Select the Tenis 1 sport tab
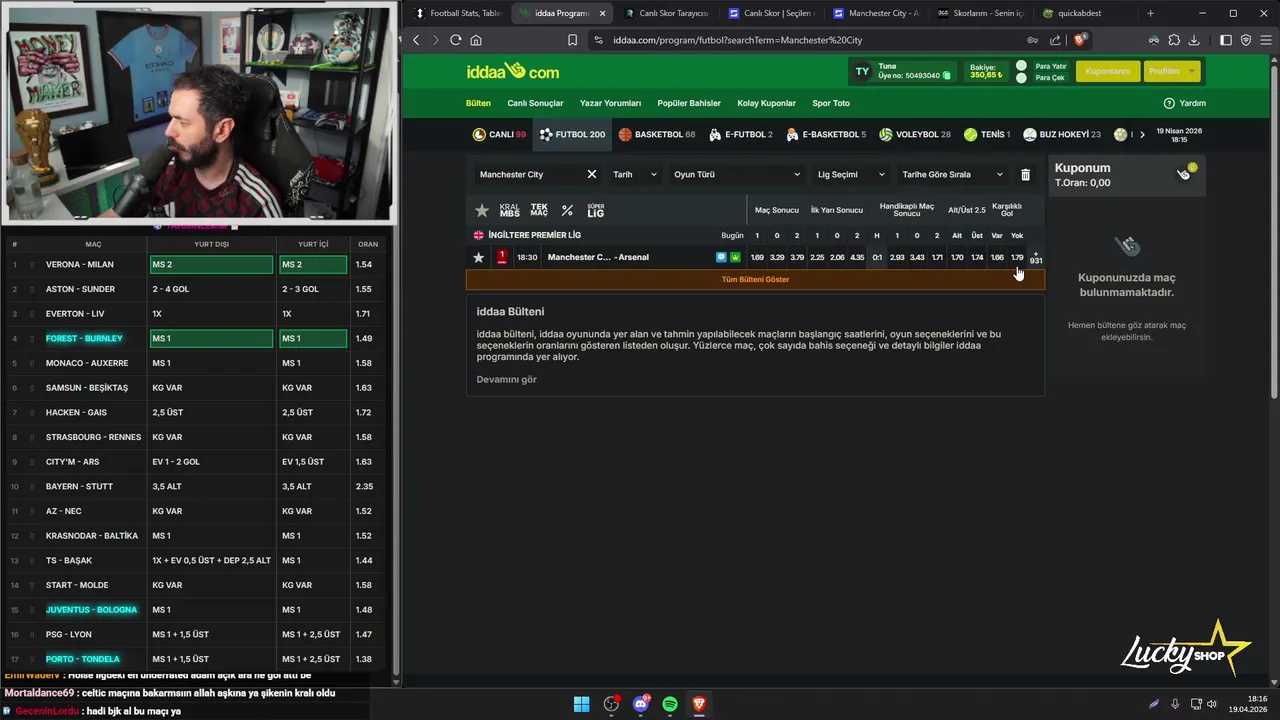Screen dimensions: 1280x720 click(987, 134)
